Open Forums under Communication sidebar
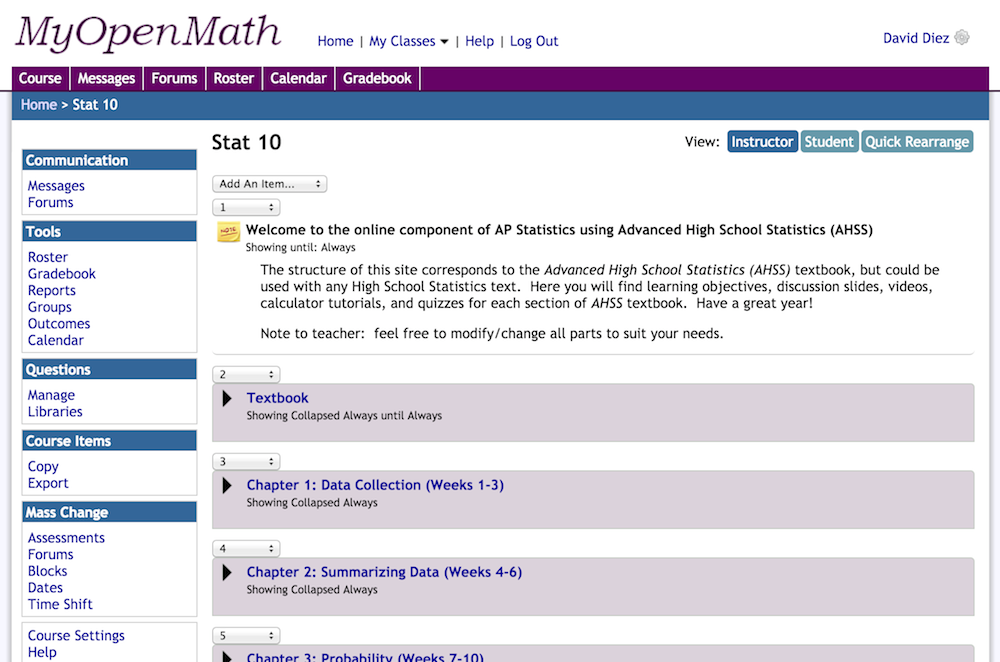The width and height of the screenshot is (1000, 662). click(x=50, y=202)
